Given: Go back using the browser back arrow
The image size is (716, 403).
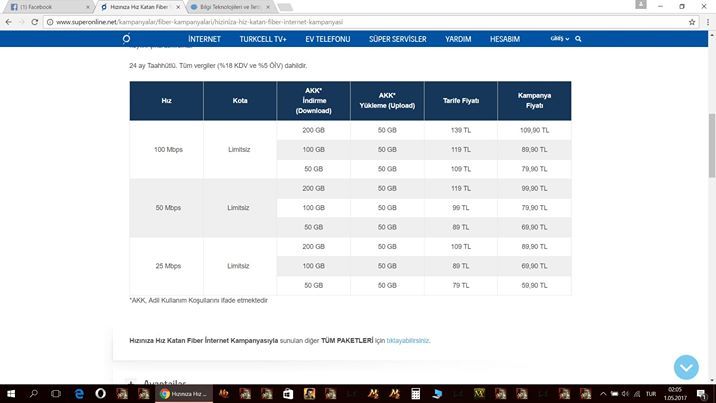Looking at the screenshot, I should 9,22.
